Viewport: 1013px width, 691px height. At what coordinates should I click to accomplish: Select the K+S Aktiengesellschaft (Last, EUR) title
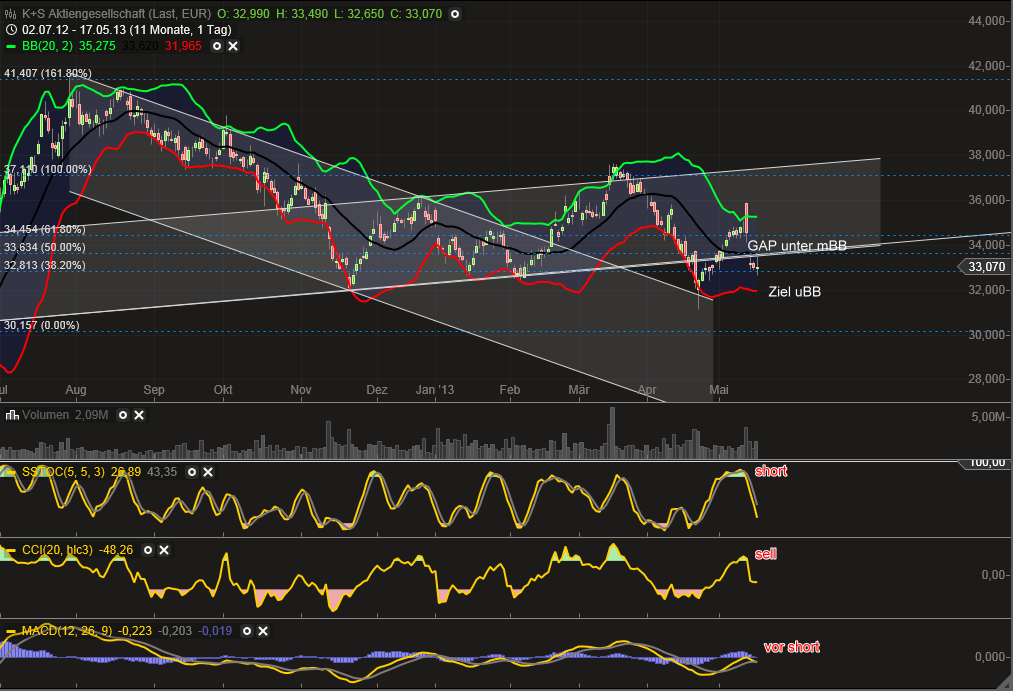116,14
